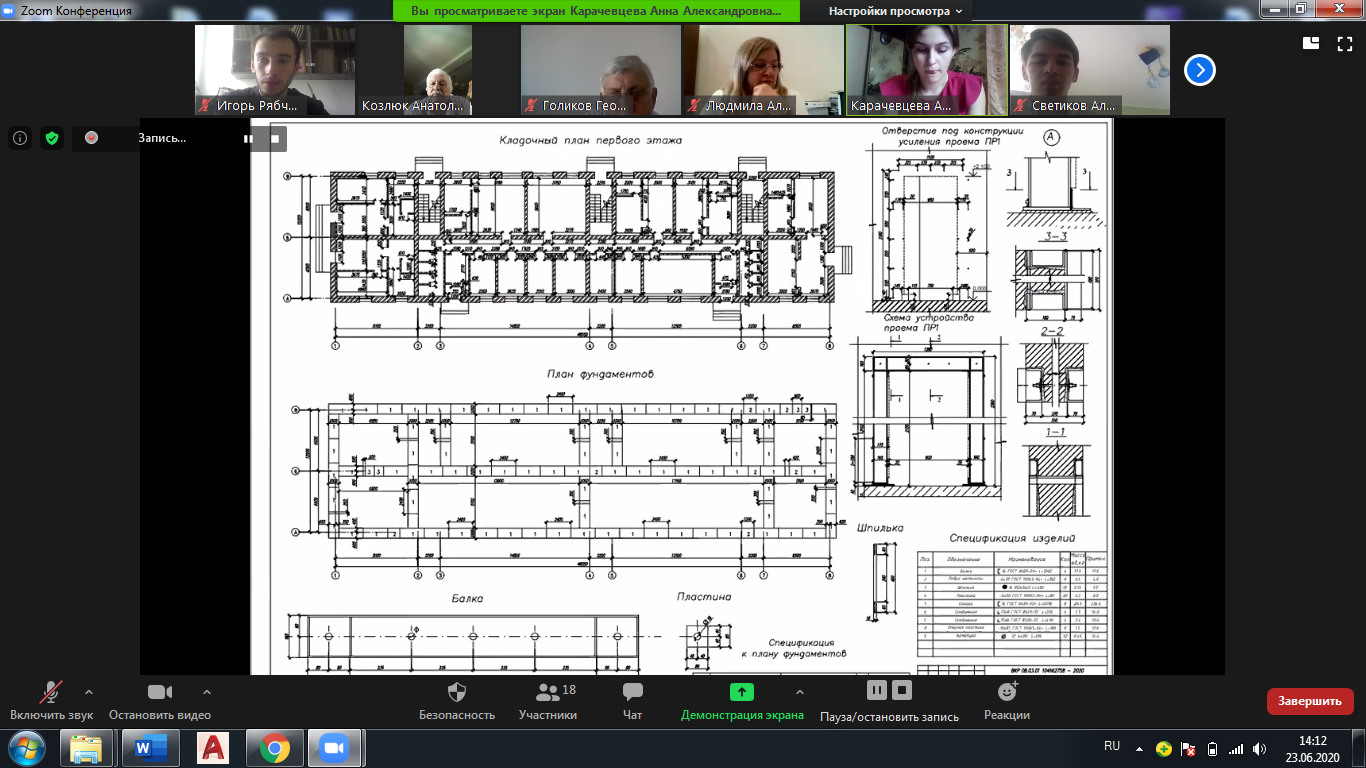Unmute microphone with Включить звук button
The height and width of the screenshot is (768, 1366).
pyautogui.click(x=51, y=702)
